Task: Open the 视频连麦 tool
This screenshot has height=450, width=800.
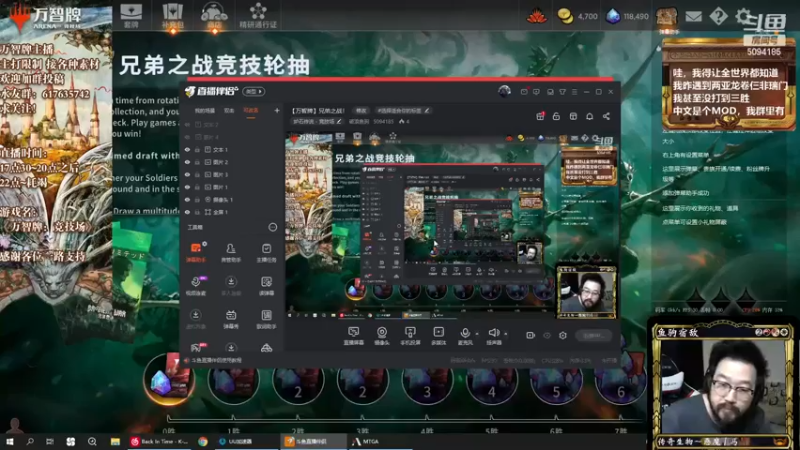Action: pyautogui.click(x=196, y=285)
